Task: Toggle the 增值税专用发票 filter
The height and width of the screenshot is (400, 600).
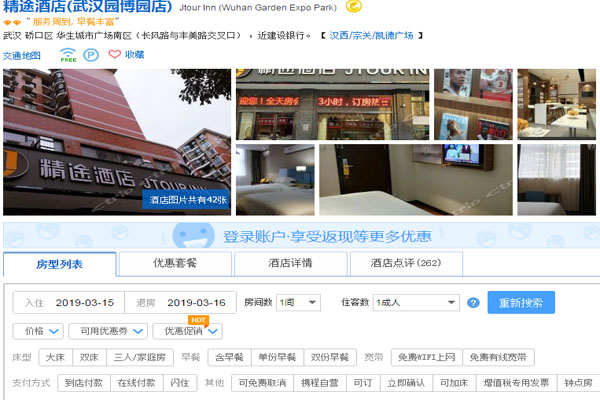Action: (517, 383)
